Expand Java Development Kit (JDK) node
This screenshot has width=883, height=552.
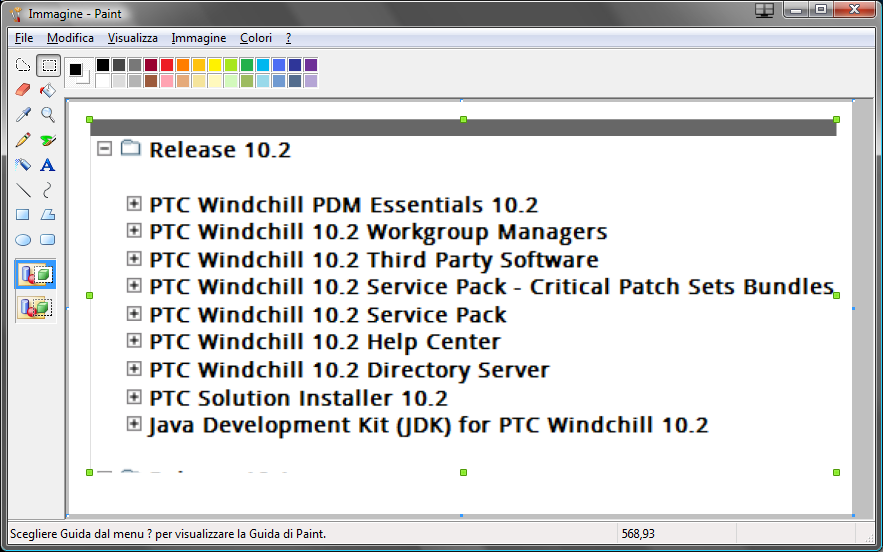click(x=133, y=424)
